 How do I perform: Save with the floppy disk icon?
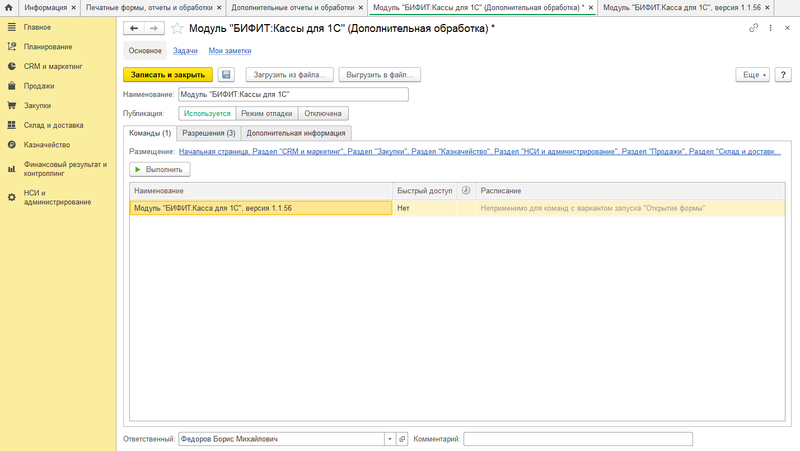click(x=226, y=75)
